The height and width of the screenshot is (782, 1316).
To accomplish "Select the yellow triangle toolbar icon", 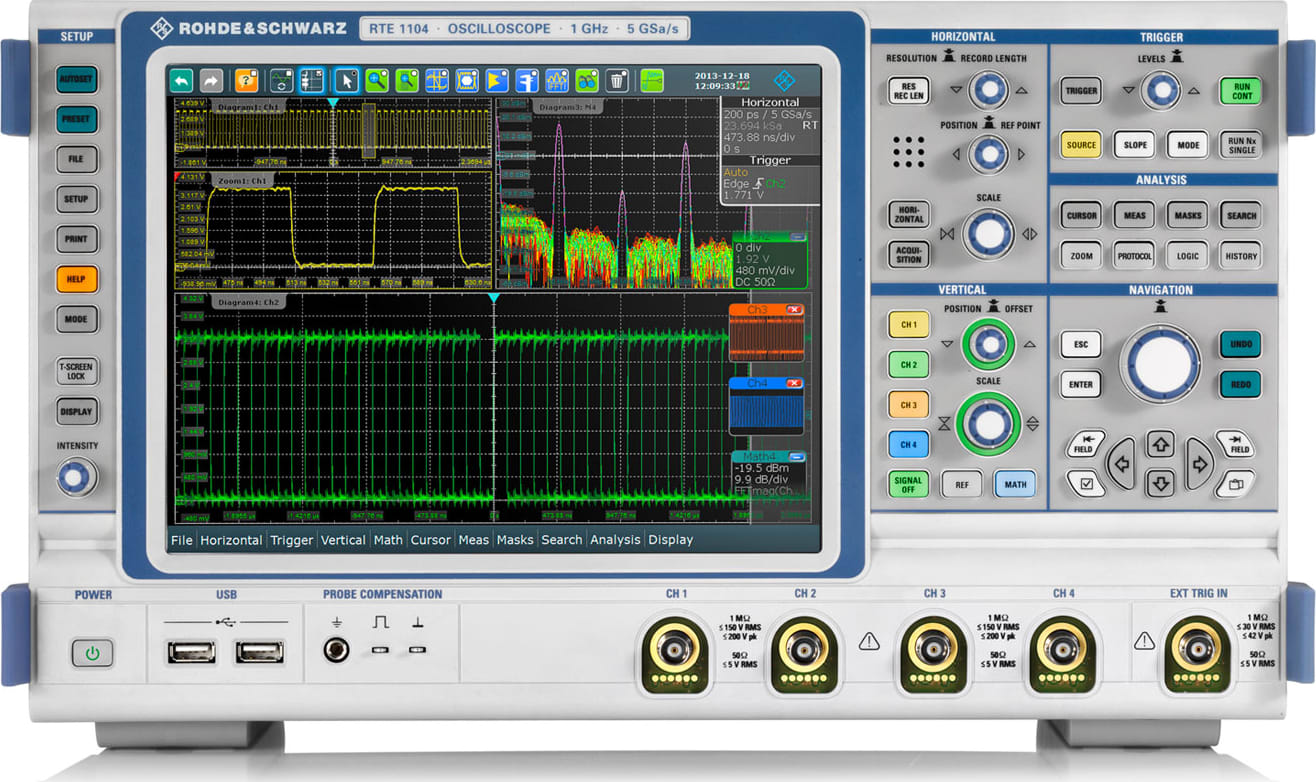I will pyautogui.click(x=497, y=80).
